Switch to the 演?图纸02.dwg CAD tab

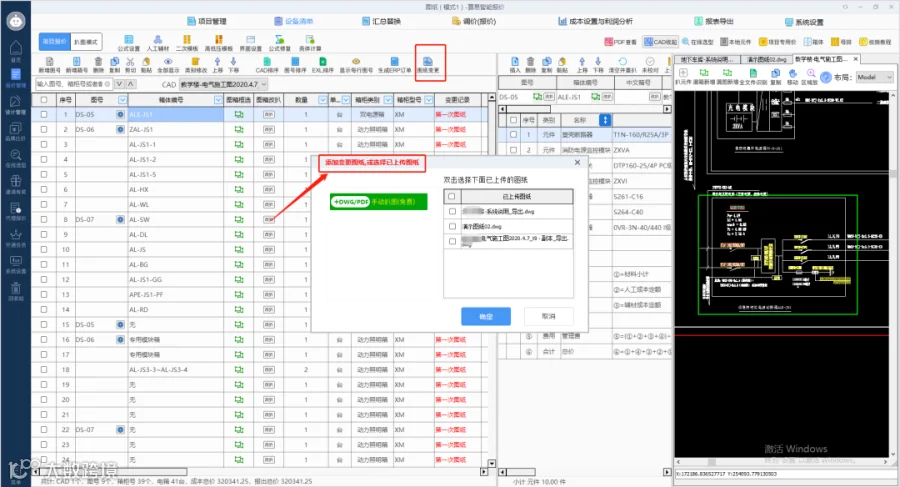pyautogui.click(x=765, y=60)
